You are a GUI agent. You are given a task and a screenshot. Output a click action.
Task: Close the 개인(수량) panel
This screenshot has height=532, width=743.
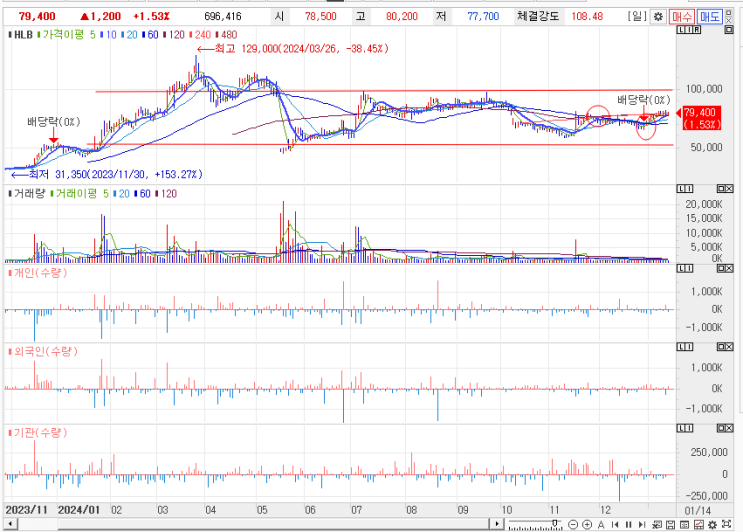729,269
